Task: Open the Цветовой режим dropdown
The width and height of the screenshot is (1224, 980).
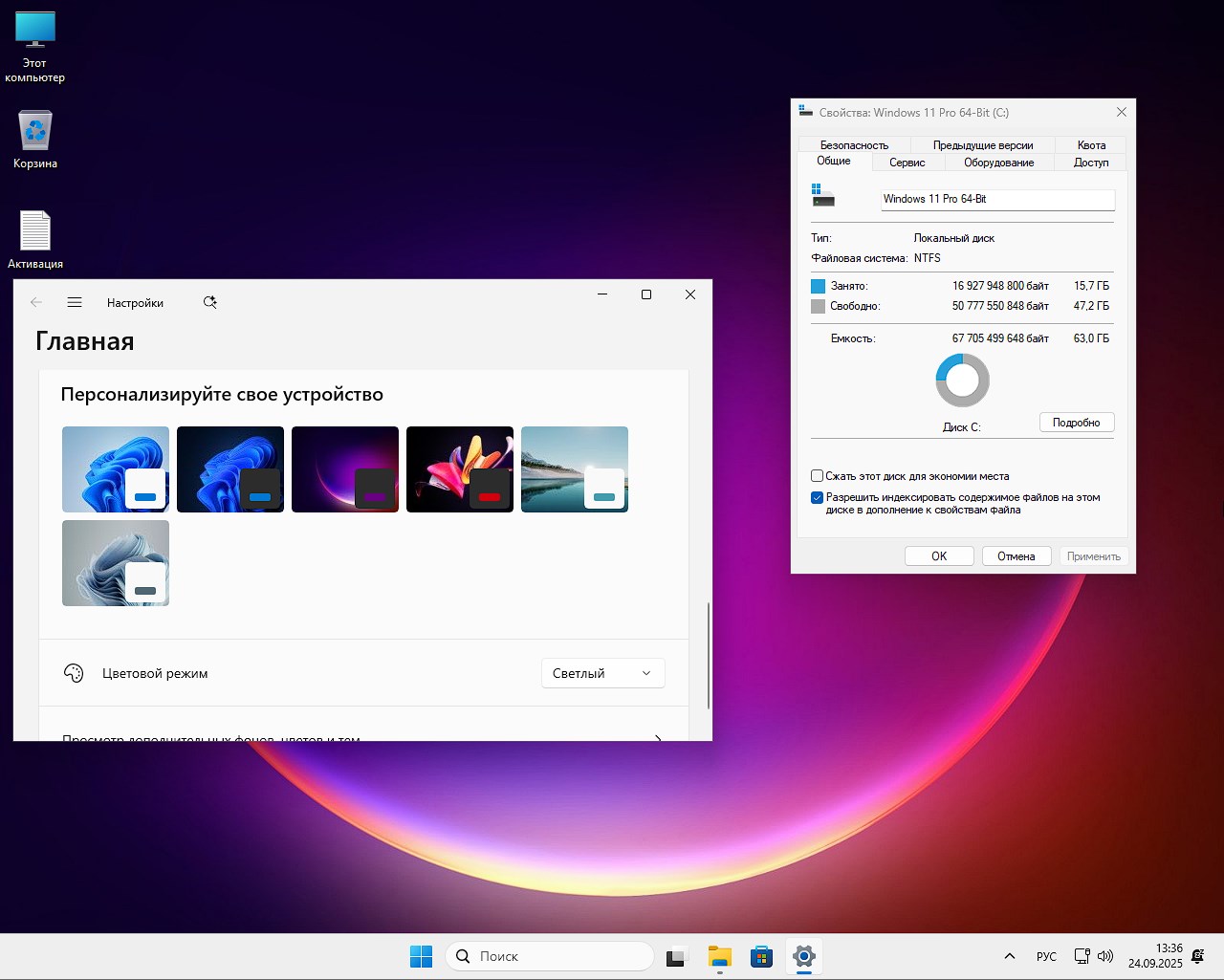Action: point(602,673)
